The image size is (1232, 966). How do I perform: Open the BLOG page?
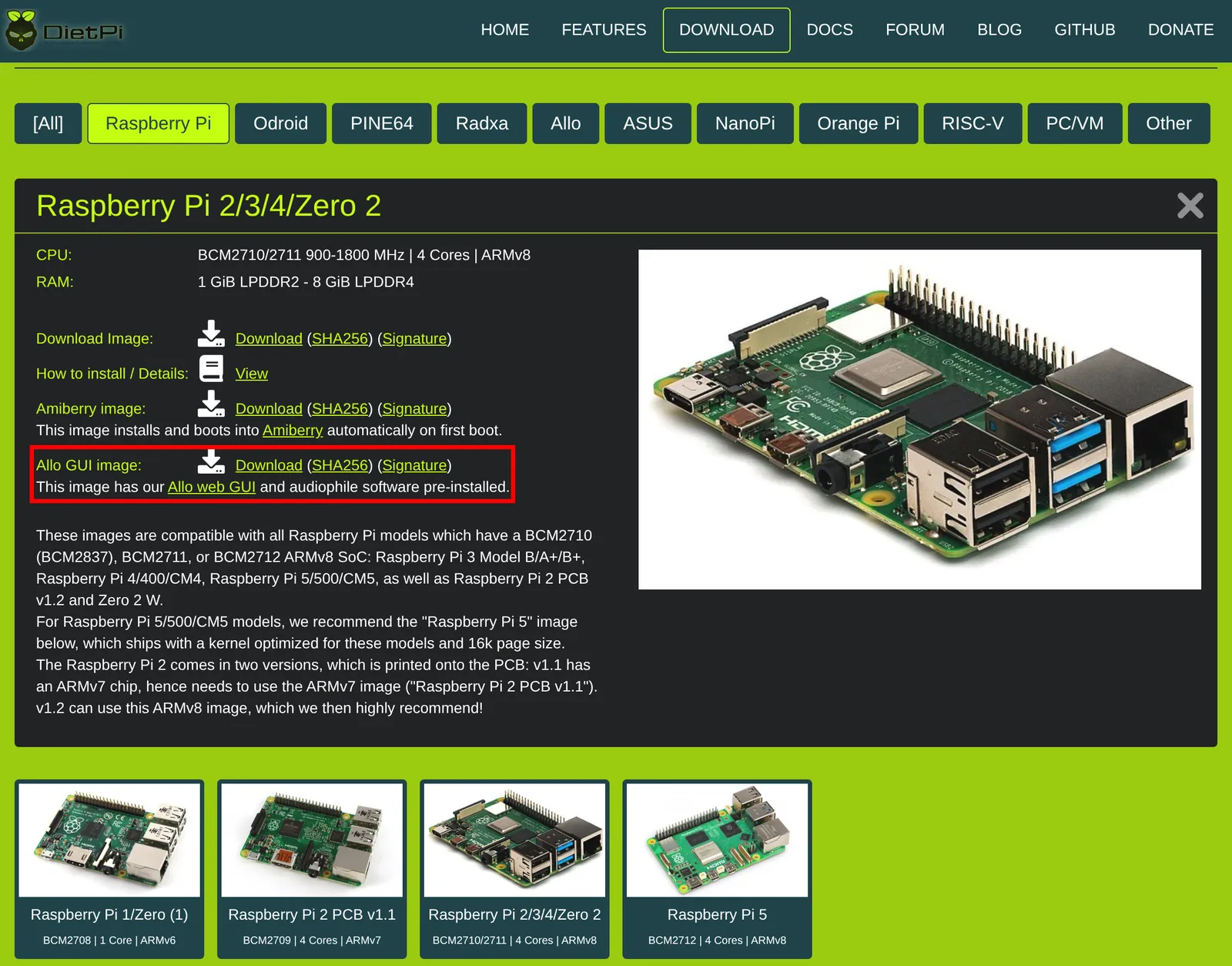click(x=999, y=30)
